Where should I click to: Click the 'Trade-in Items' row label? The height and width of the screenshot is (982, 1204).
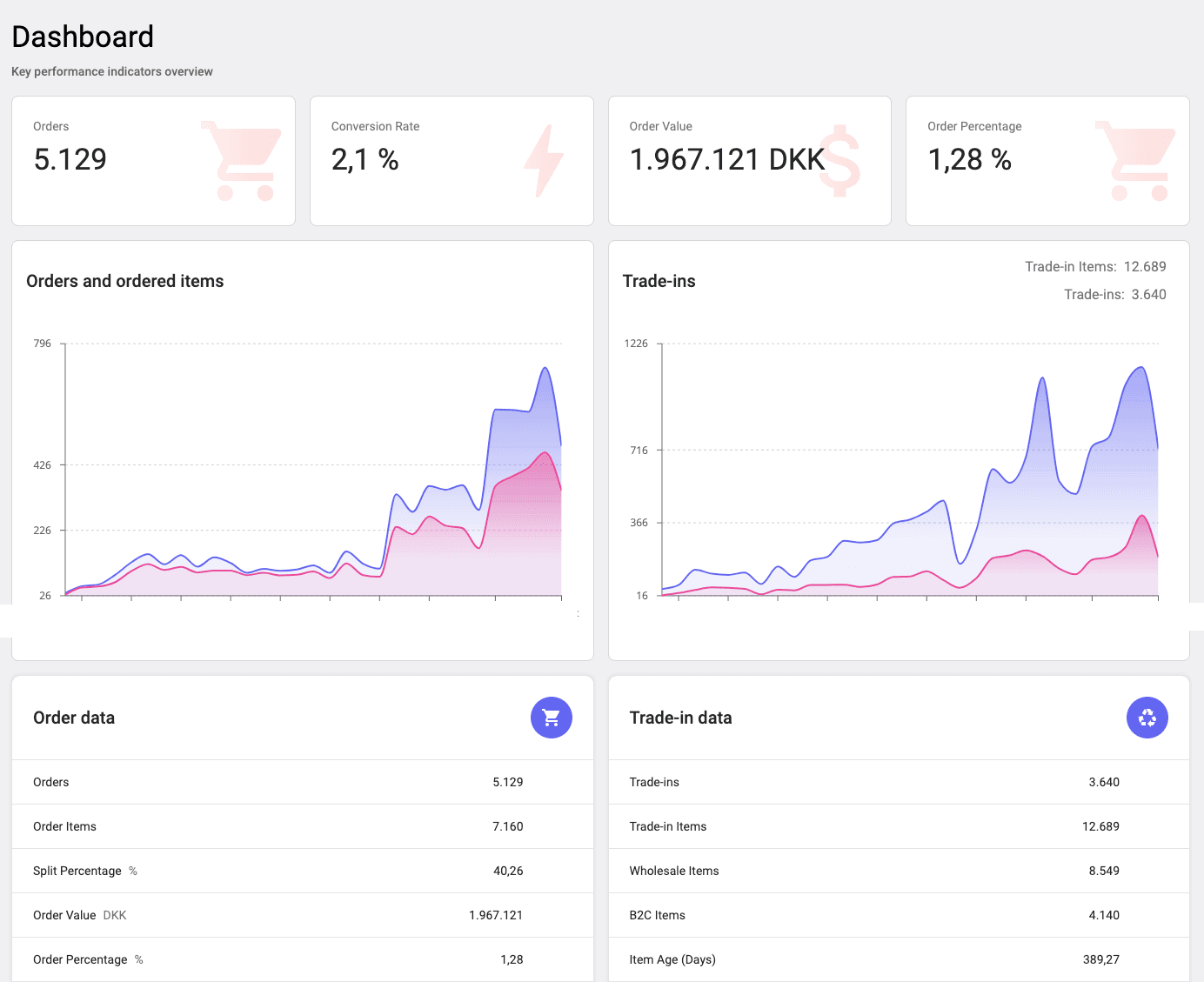point(668,826)
